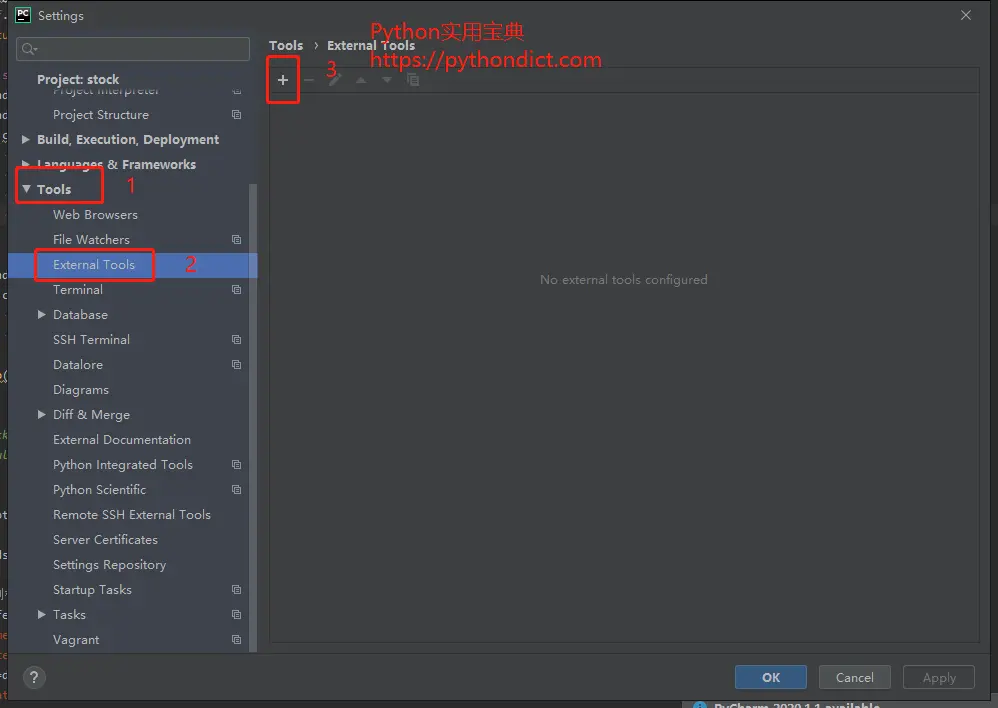Expand the Tasks node
This screenshot has width=998, height=708.
[41, 614]
